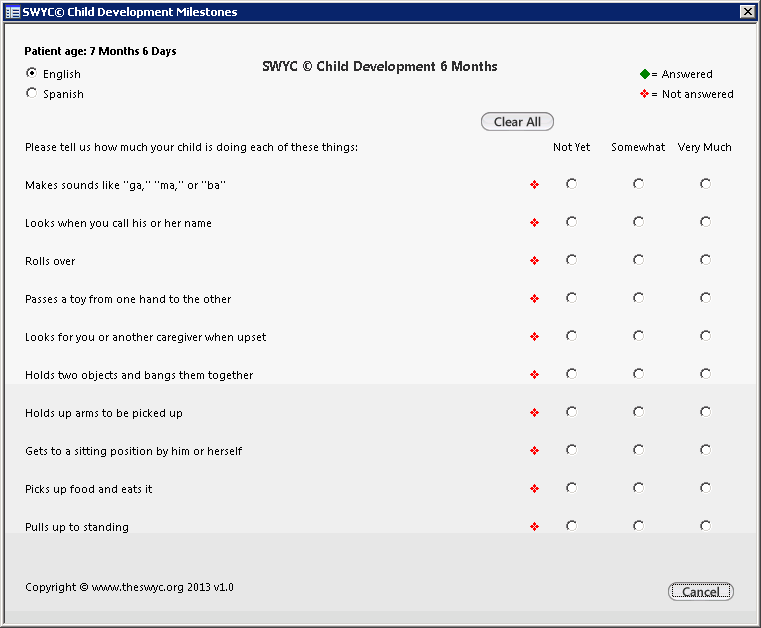
Task: Set 'Rolls over' to Not Yet
Action: (571, 260)
